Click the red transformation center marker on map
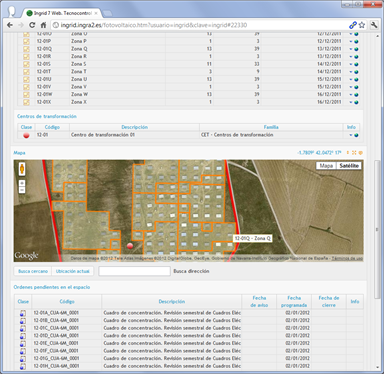This screenshot has width=384, height=374. click(130, 246)
